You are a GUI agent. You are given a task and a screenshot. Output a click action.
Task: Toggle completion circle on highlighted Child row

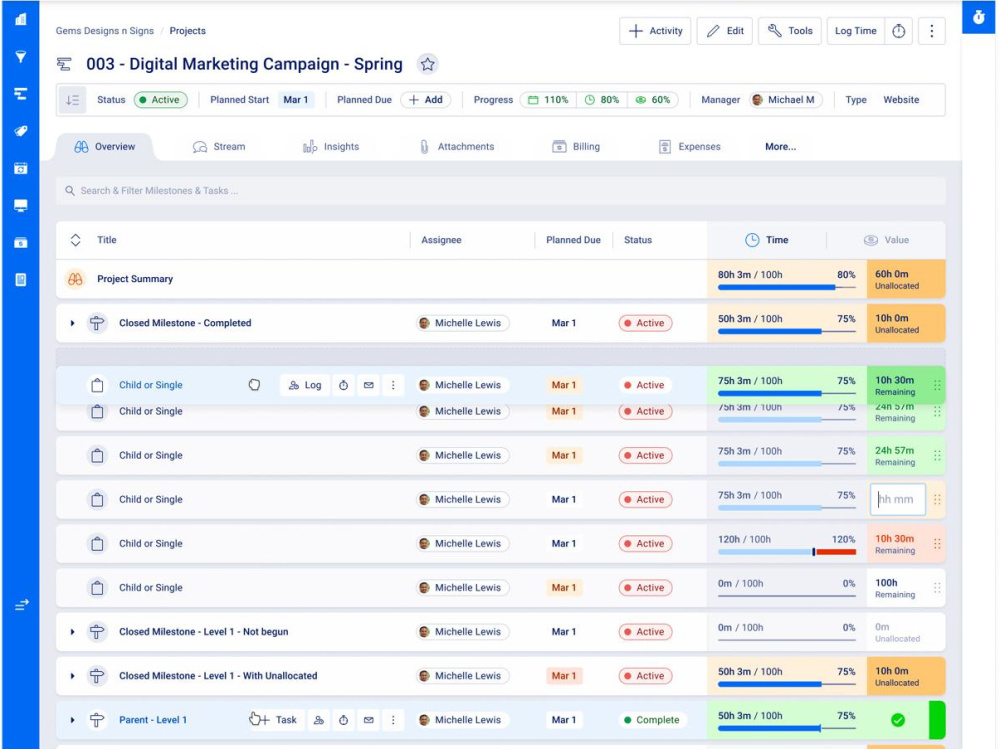coord(254,385)
